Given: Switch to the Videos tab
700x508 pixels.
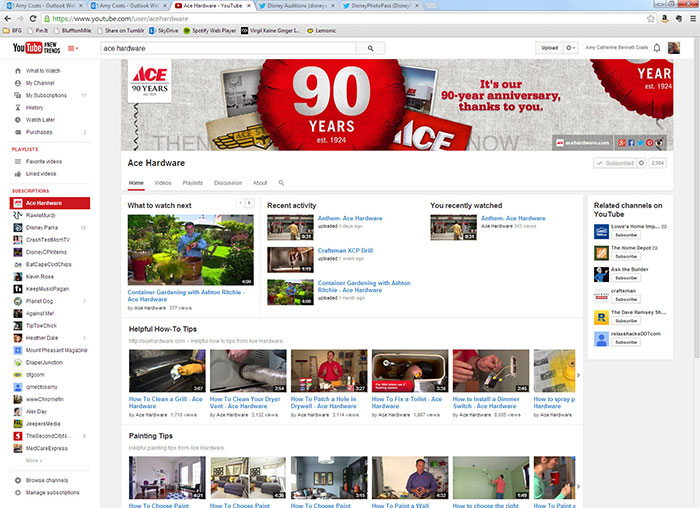Looking at the screenshot, I should [x=163, y=183].
